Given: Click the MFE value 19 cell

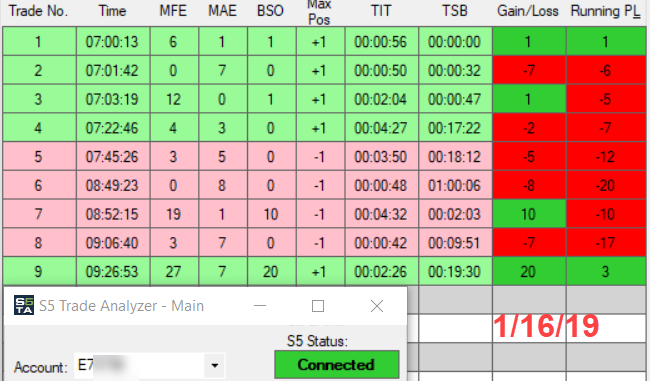Looking at the screenshot, I should click(x=174, y=214).
